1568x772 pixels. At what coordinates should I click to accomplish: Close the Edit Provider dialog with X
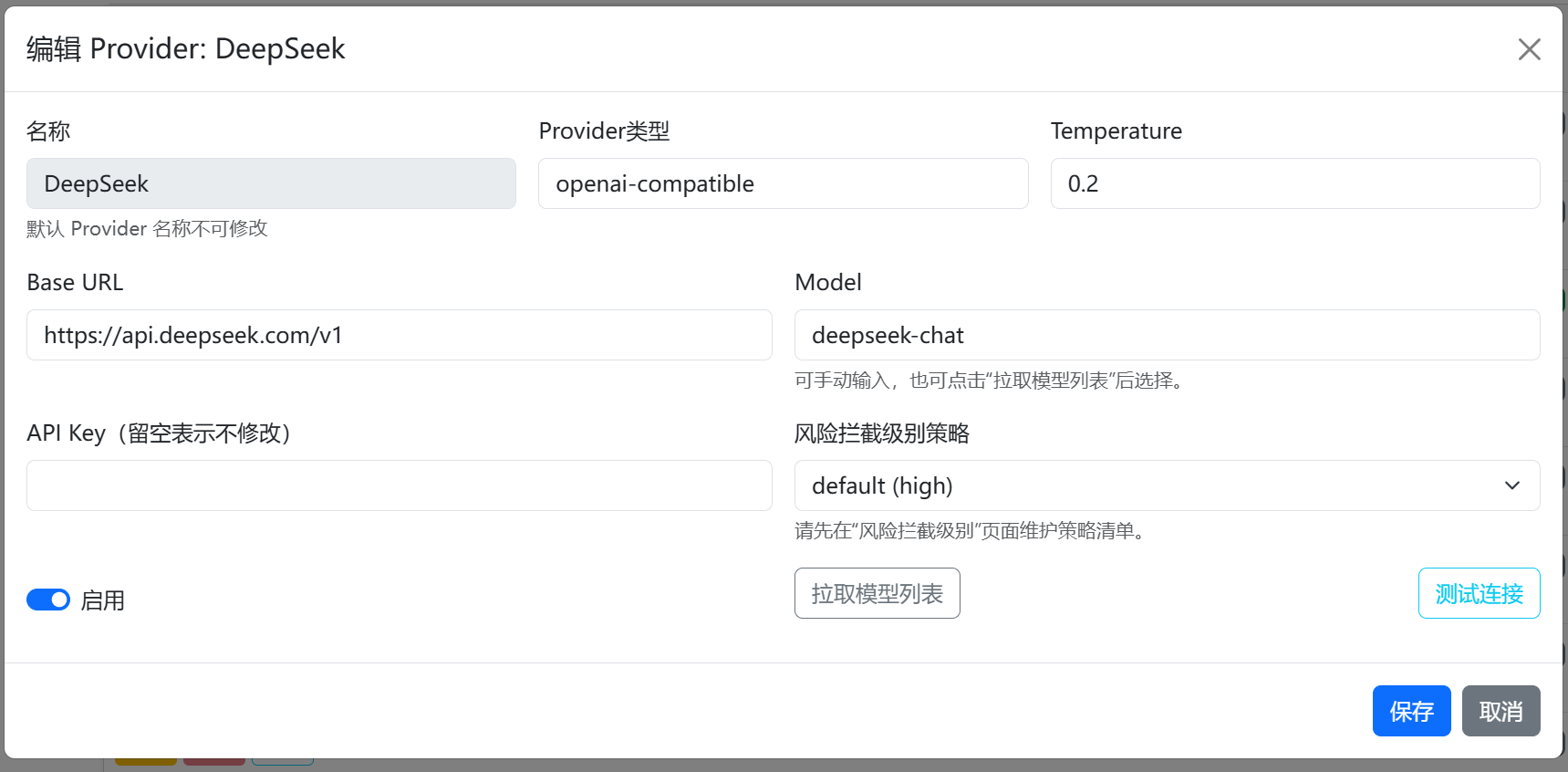tap(1529, 49)
